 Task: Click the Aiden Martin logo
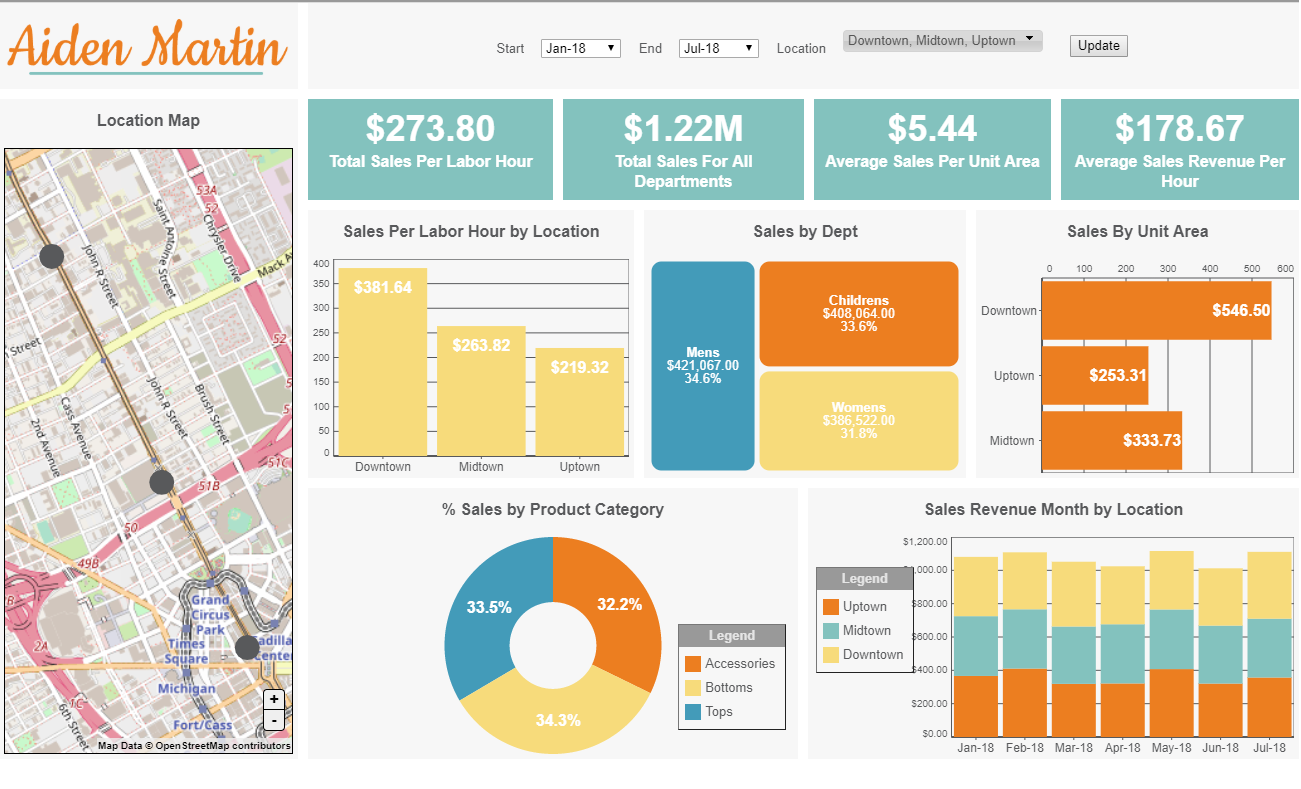(148, 46)
